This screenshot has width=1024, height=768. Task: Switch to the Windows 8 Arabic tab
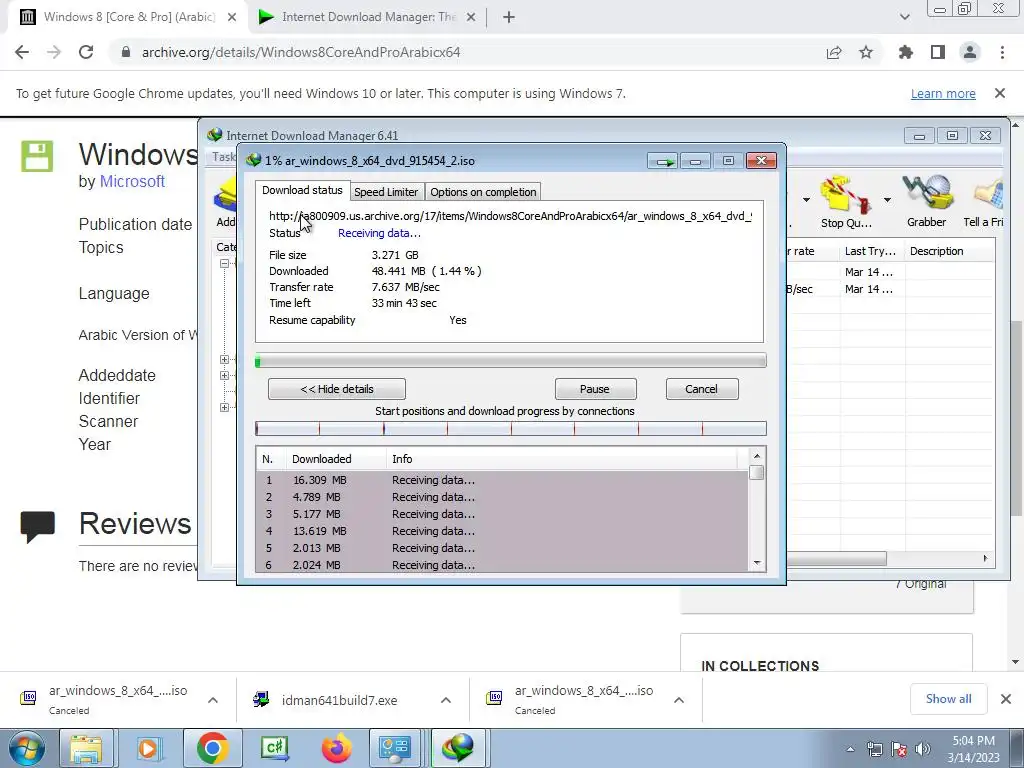point(128,17)
